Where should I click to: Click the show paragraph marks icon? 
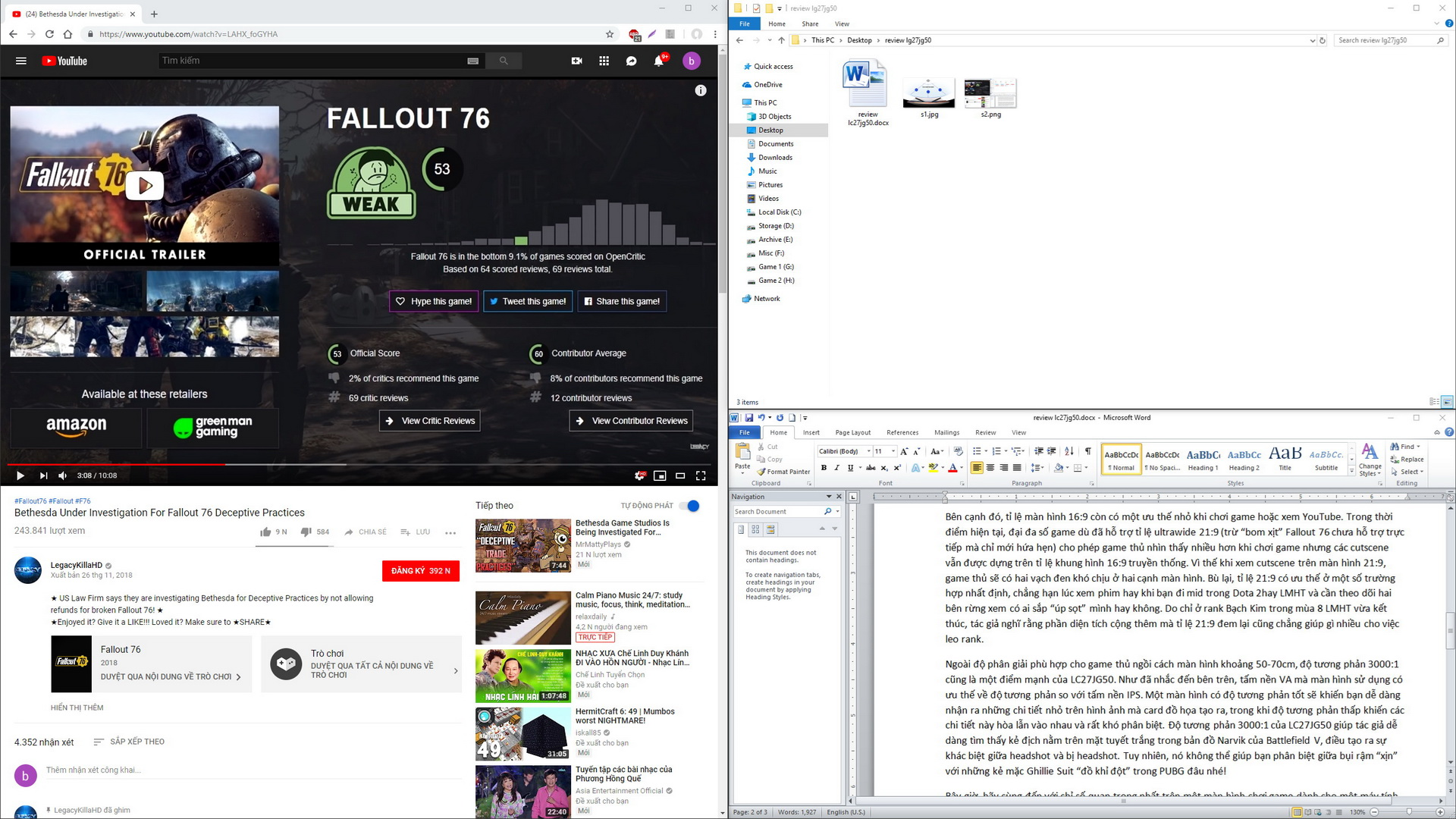1087,451
